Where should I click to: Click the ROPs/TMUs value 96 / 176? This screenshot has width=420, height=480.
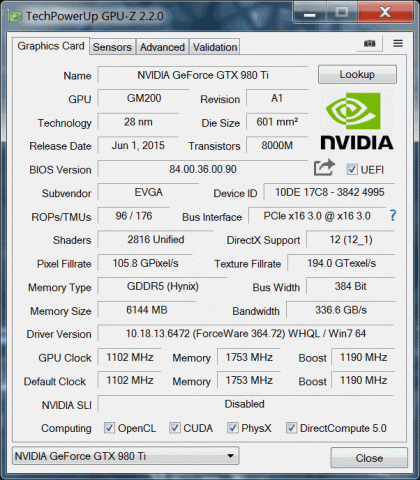tap(134, 216)
